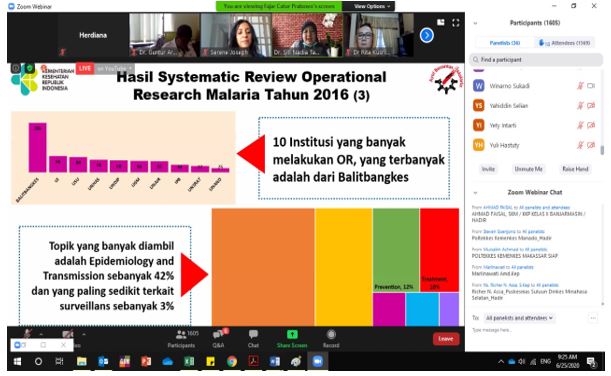
Task: Switch to the Attendees tab
Action: 565,43
